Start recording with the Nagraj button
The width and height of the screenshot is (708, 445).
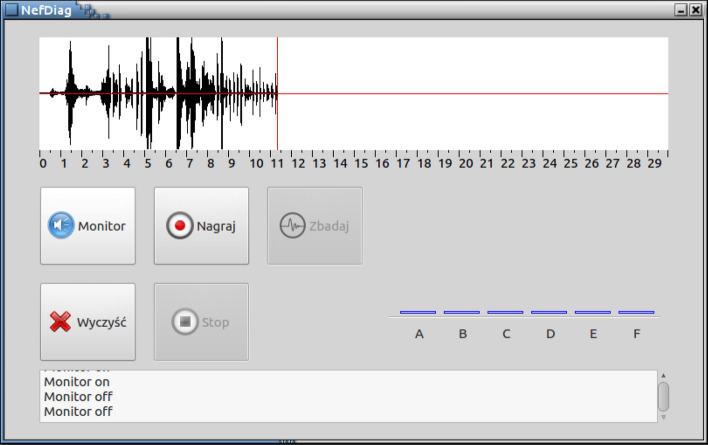click(x=200, y=226)
